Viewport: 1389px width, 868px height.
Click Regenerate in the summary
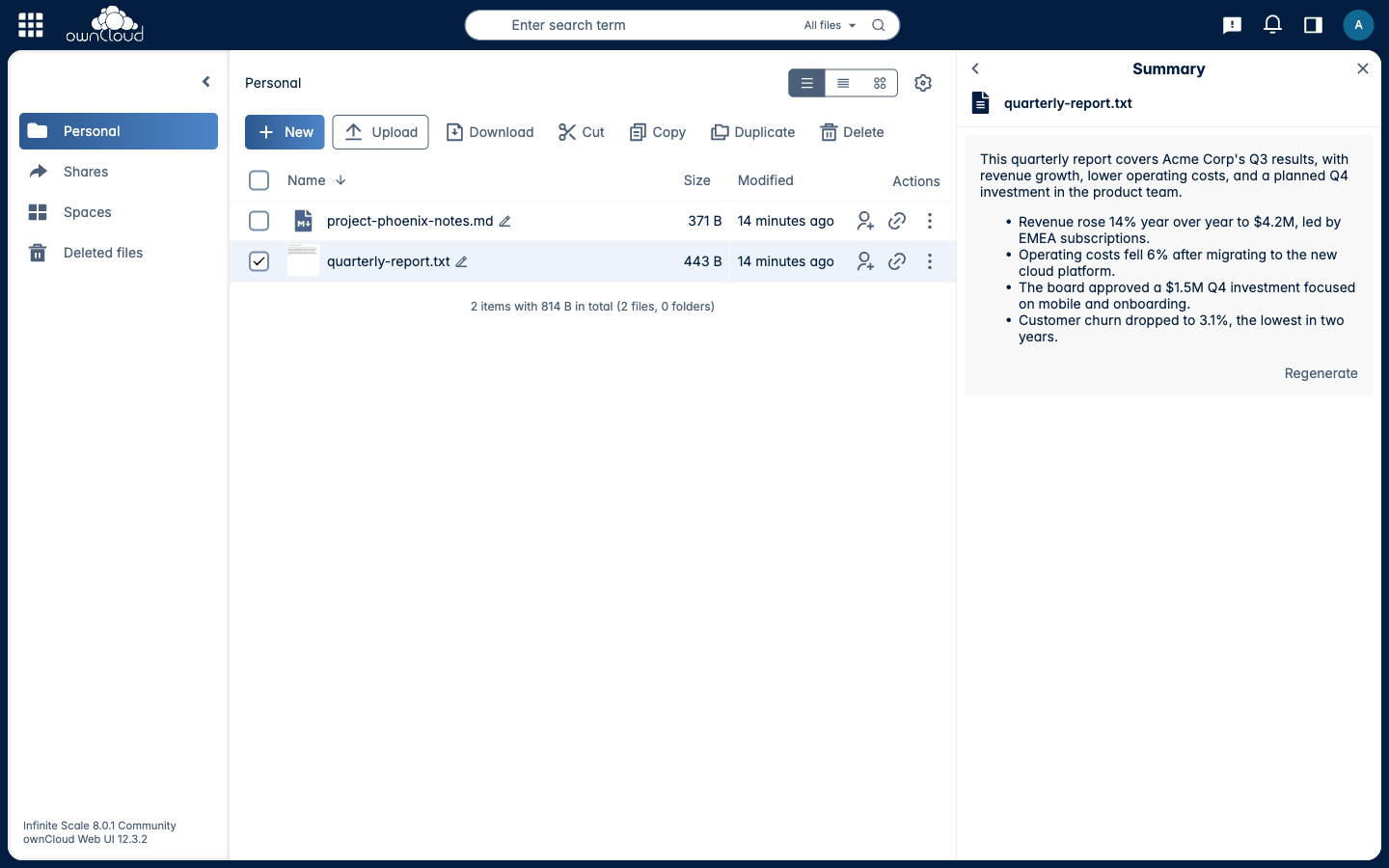coord(1321,373)
